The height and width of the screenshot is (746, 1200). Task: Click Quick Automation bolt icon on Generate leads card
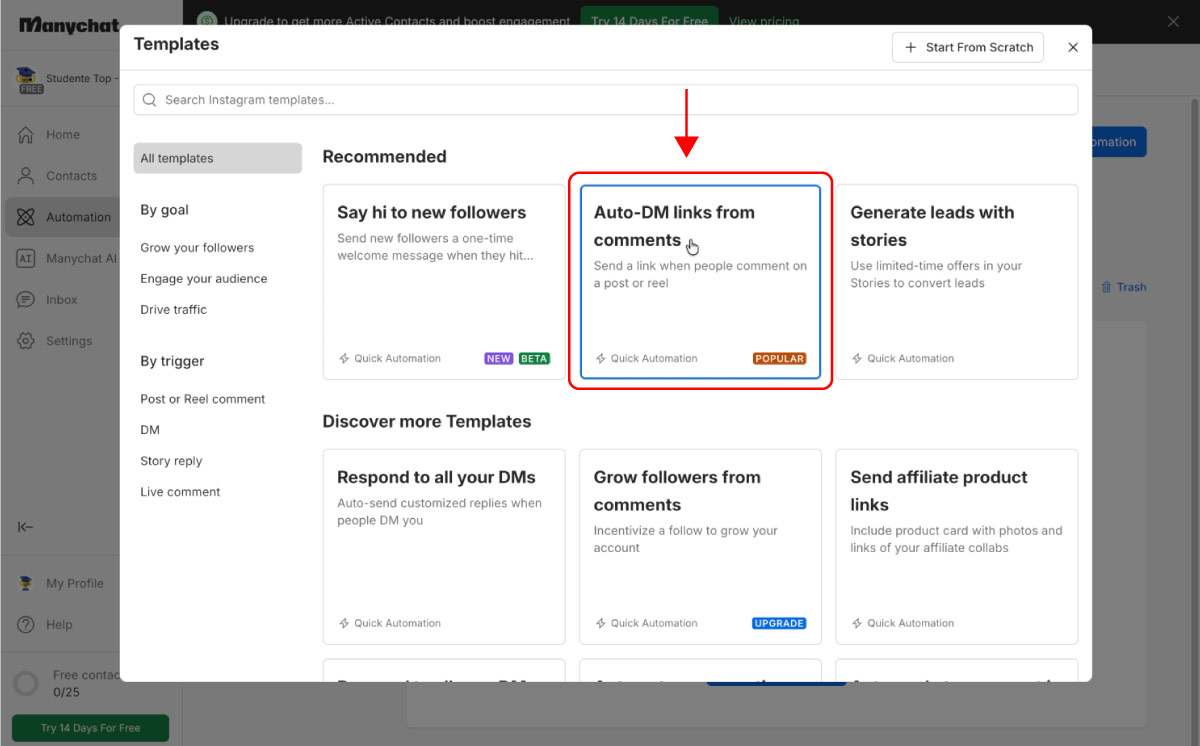[857, 358]
